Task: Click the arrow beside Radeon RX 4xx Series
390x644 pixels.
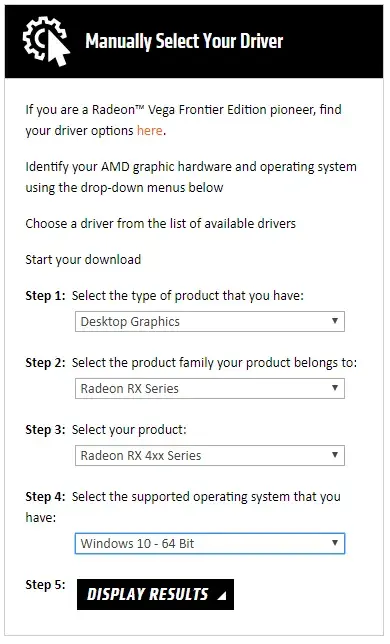Action: [x=335, y=455]
